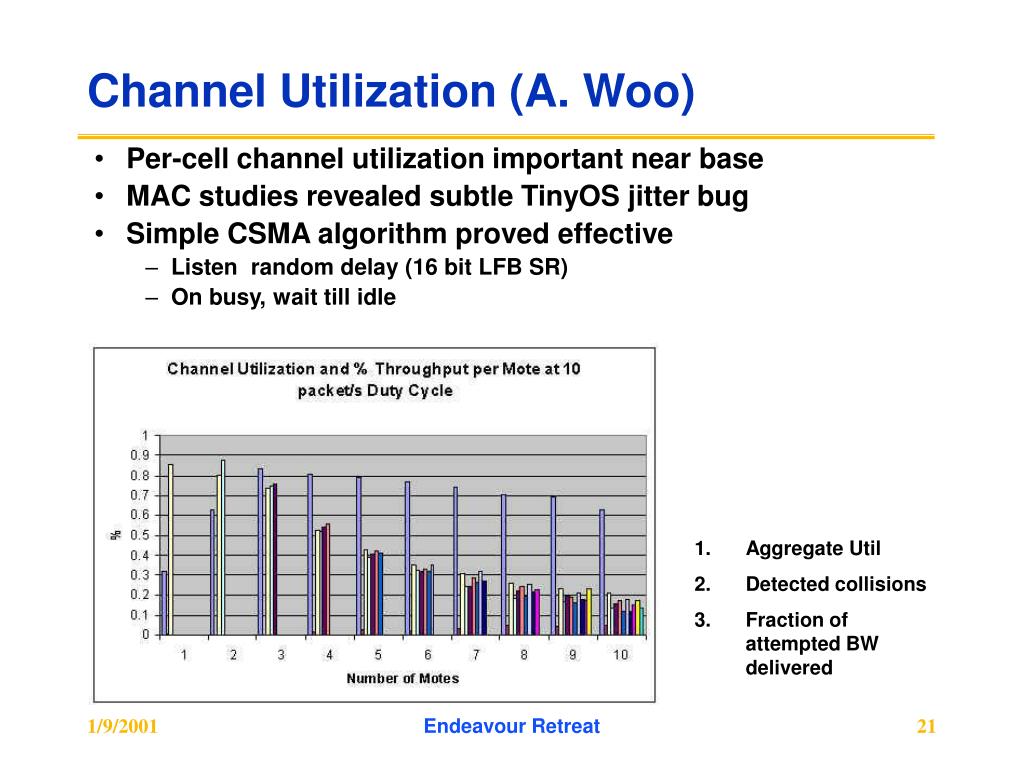The height and width of the screenshot is (768, 1024).
Task: Click sub-bullet 'On busy, wait till idle'
Action: tap(283, 297)
